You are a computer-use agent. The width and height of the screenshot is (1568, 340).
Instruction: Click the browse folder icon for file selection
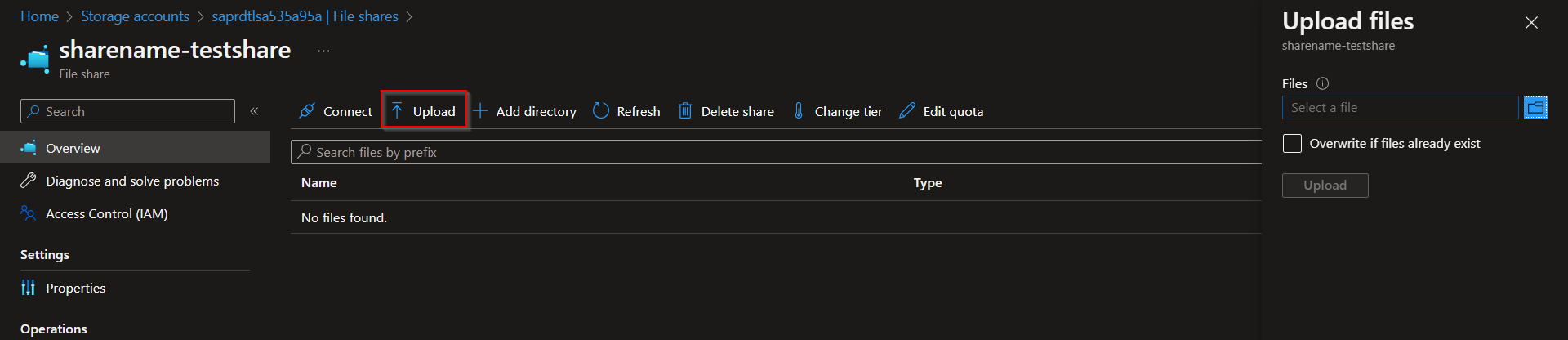click(1535, 108)
